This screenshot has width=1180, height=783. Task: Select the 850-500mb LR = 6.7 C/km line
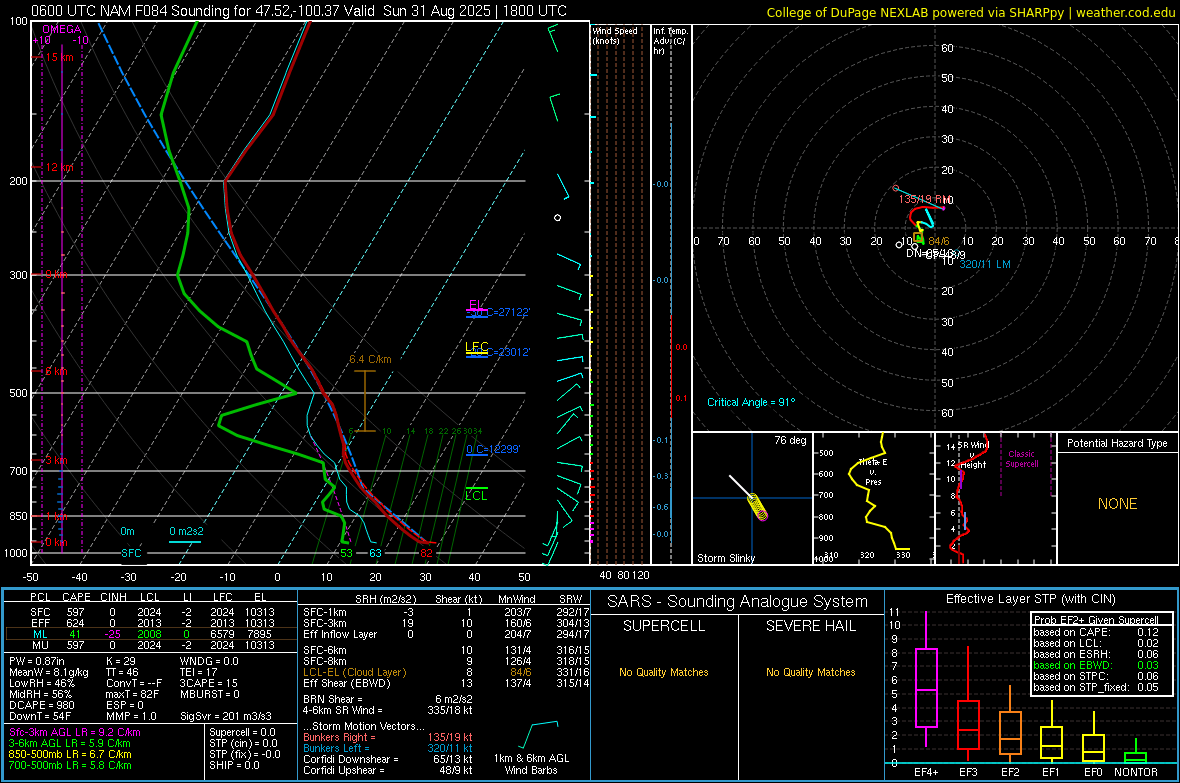(x=70, y=754)
